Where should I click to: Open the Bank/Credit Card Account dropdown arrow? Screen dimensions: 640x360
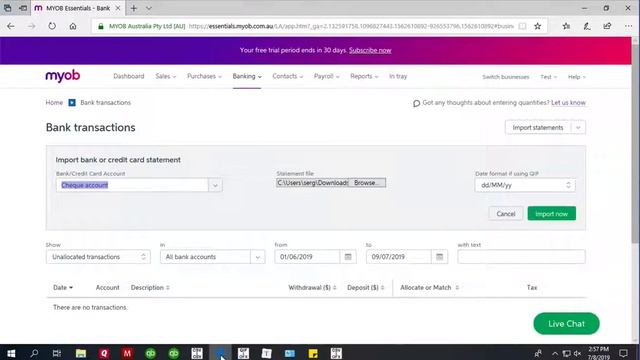215,185
